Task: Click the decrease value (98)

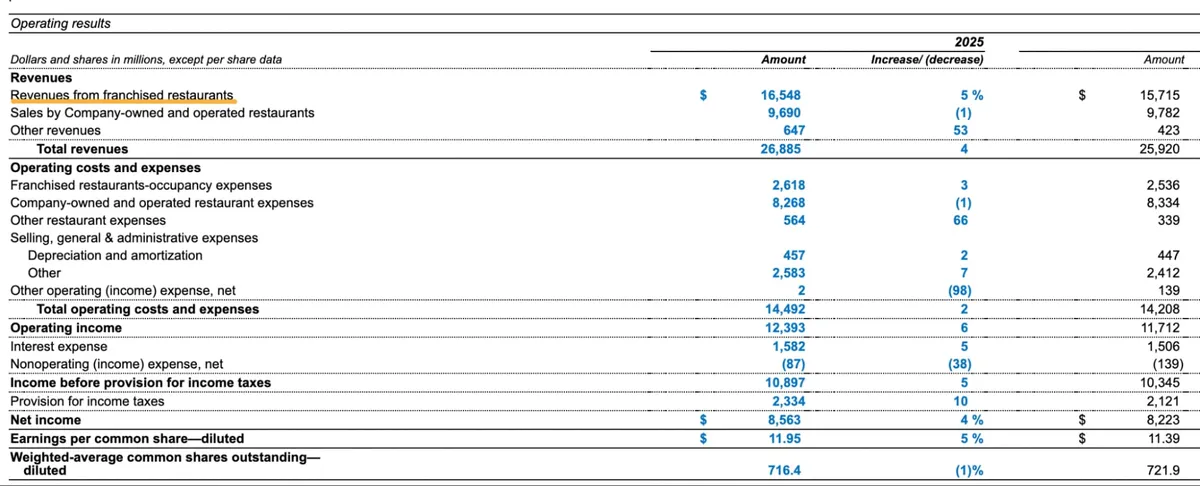Action: [x=959, y=291]
